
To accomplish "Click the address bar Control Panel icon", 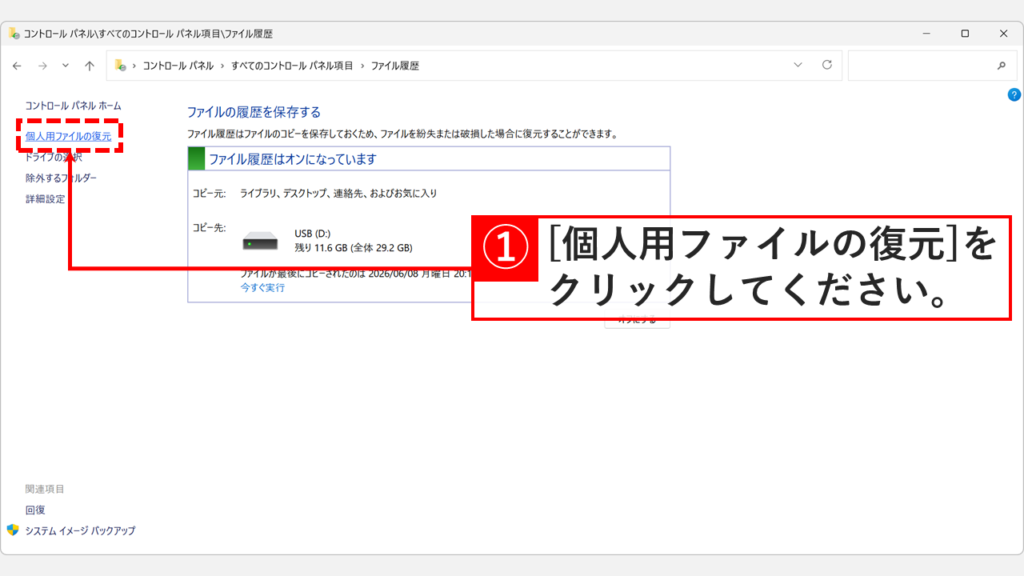I will (x=120, y=65).
